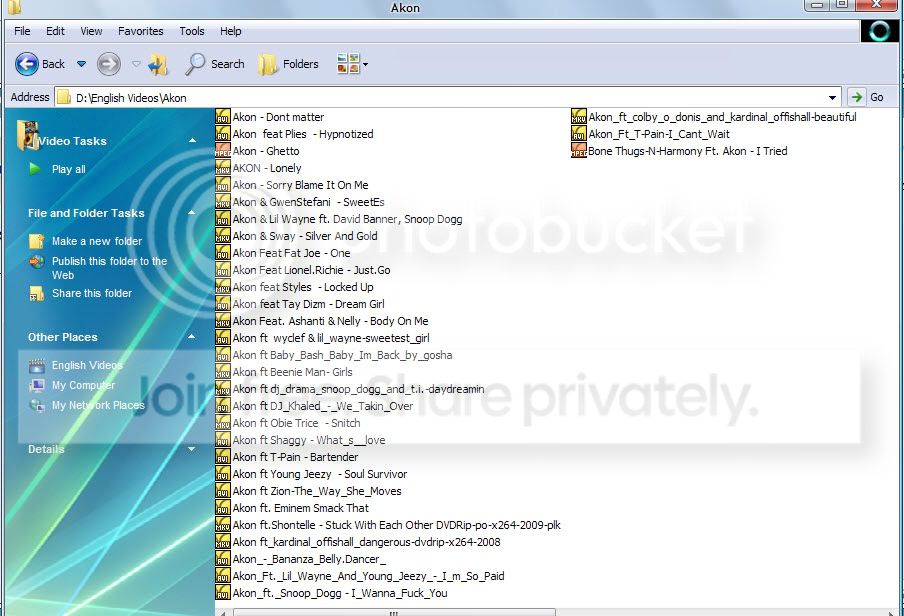904x616 pixels.
Task: Select AVI icon of Akon - Dont matter
Action: click(x=223, y=117)
